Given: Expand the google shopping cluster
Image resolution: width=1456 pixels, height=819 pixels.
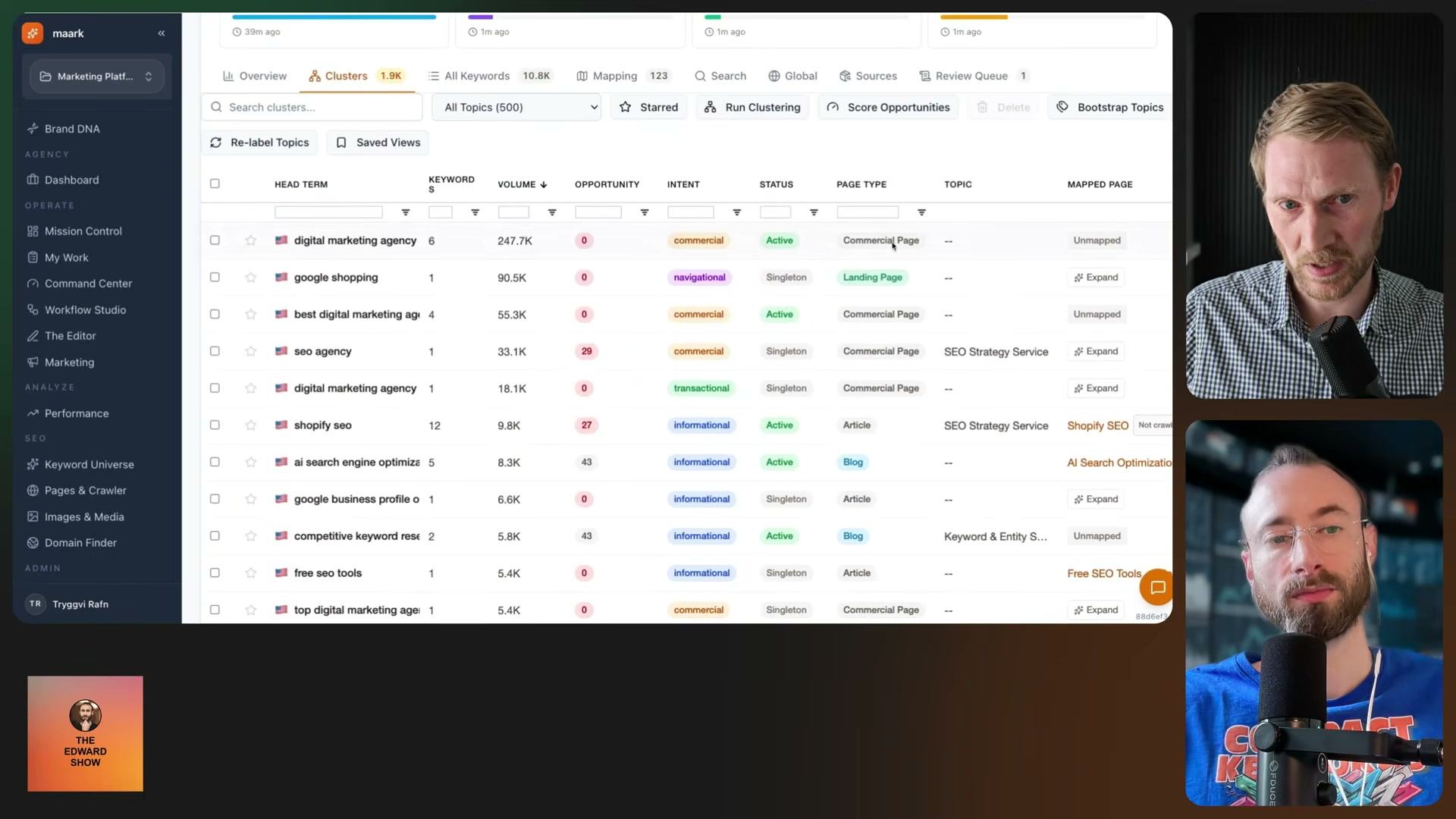Looking at the screenshot, I should tap(1097, 278).
